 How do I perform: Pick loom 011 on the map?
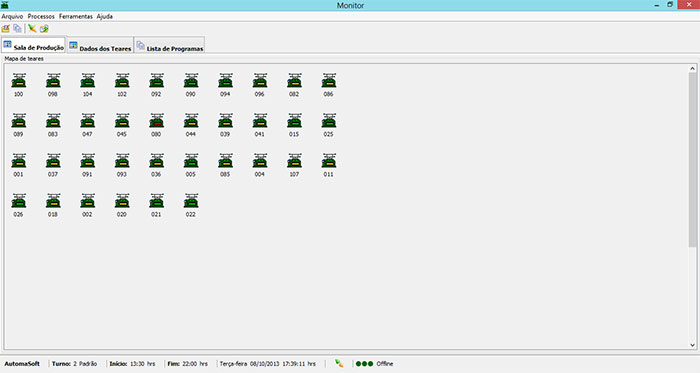pos(329,161)
